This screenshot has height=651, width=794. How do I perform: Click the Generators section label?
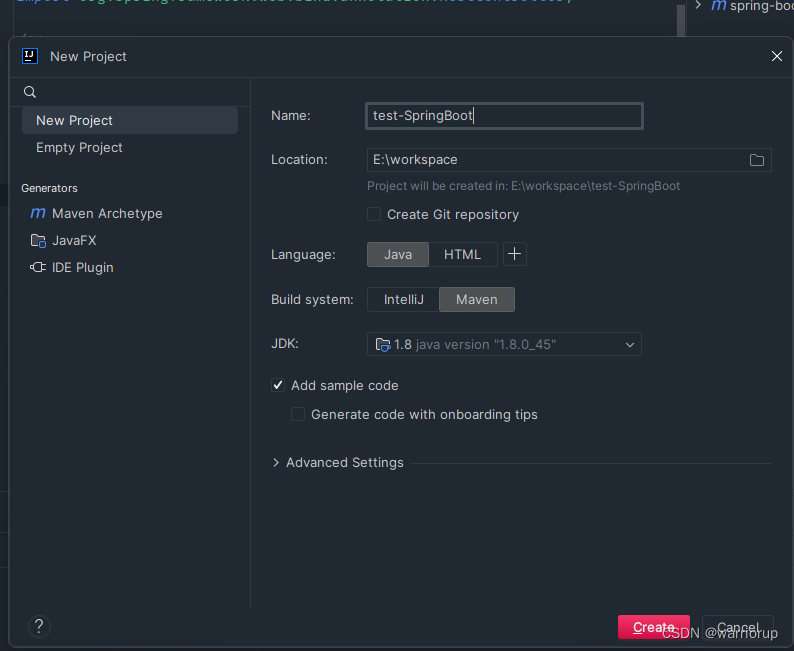tap(49, 188)
